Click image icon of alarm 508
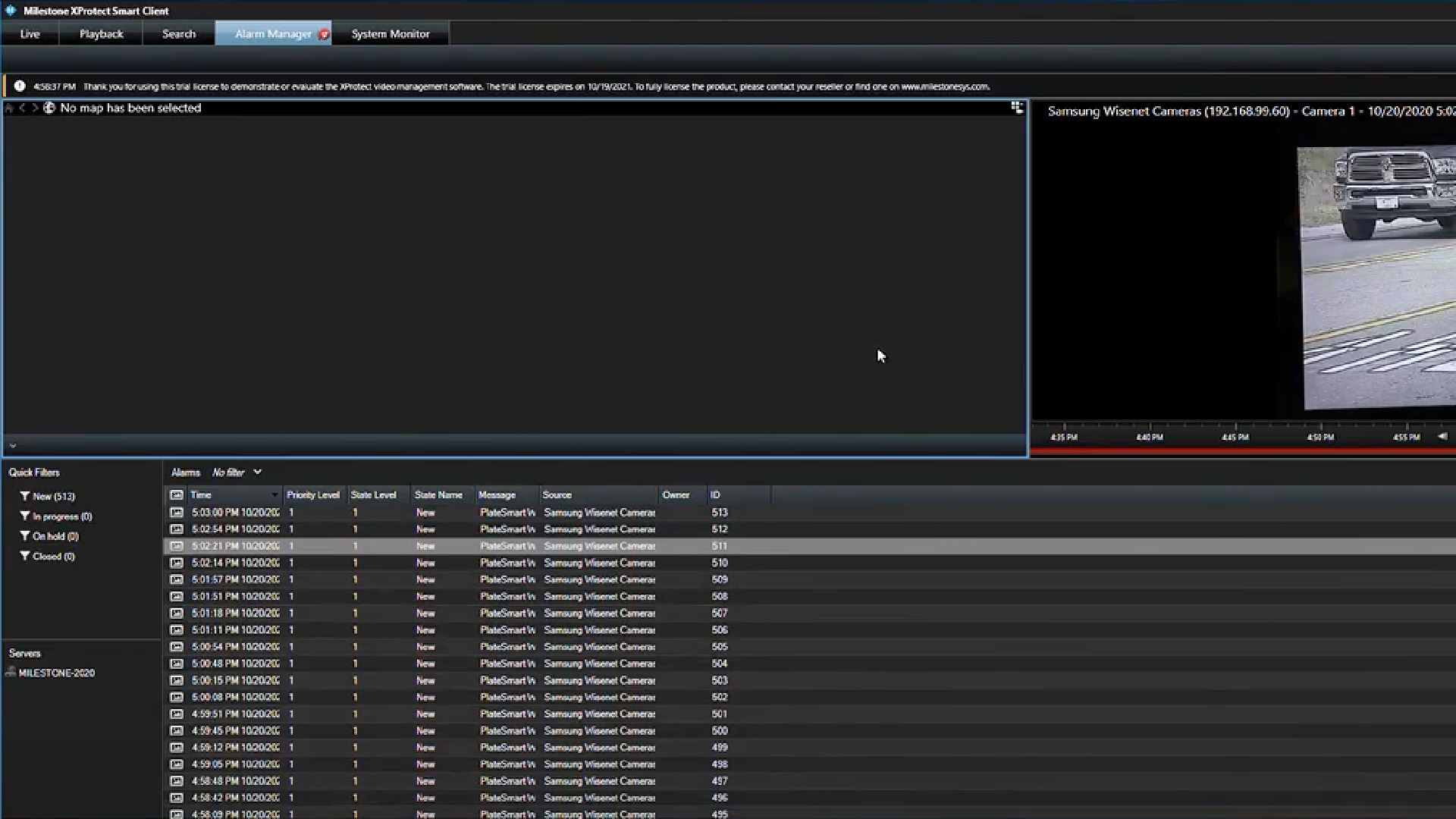The image size is (1456, 819). coord(177,596)
